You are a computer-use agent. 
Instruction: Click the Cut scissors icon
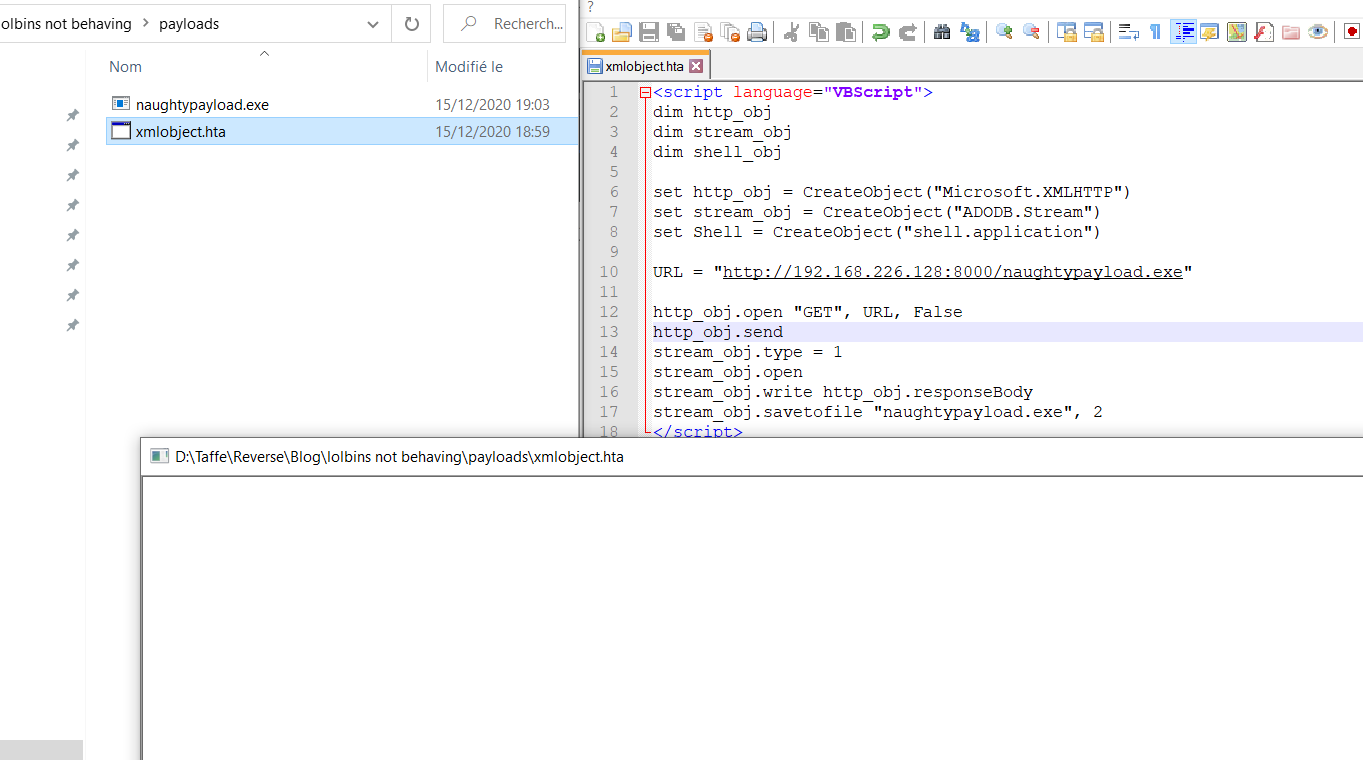[x=791, y=32]
